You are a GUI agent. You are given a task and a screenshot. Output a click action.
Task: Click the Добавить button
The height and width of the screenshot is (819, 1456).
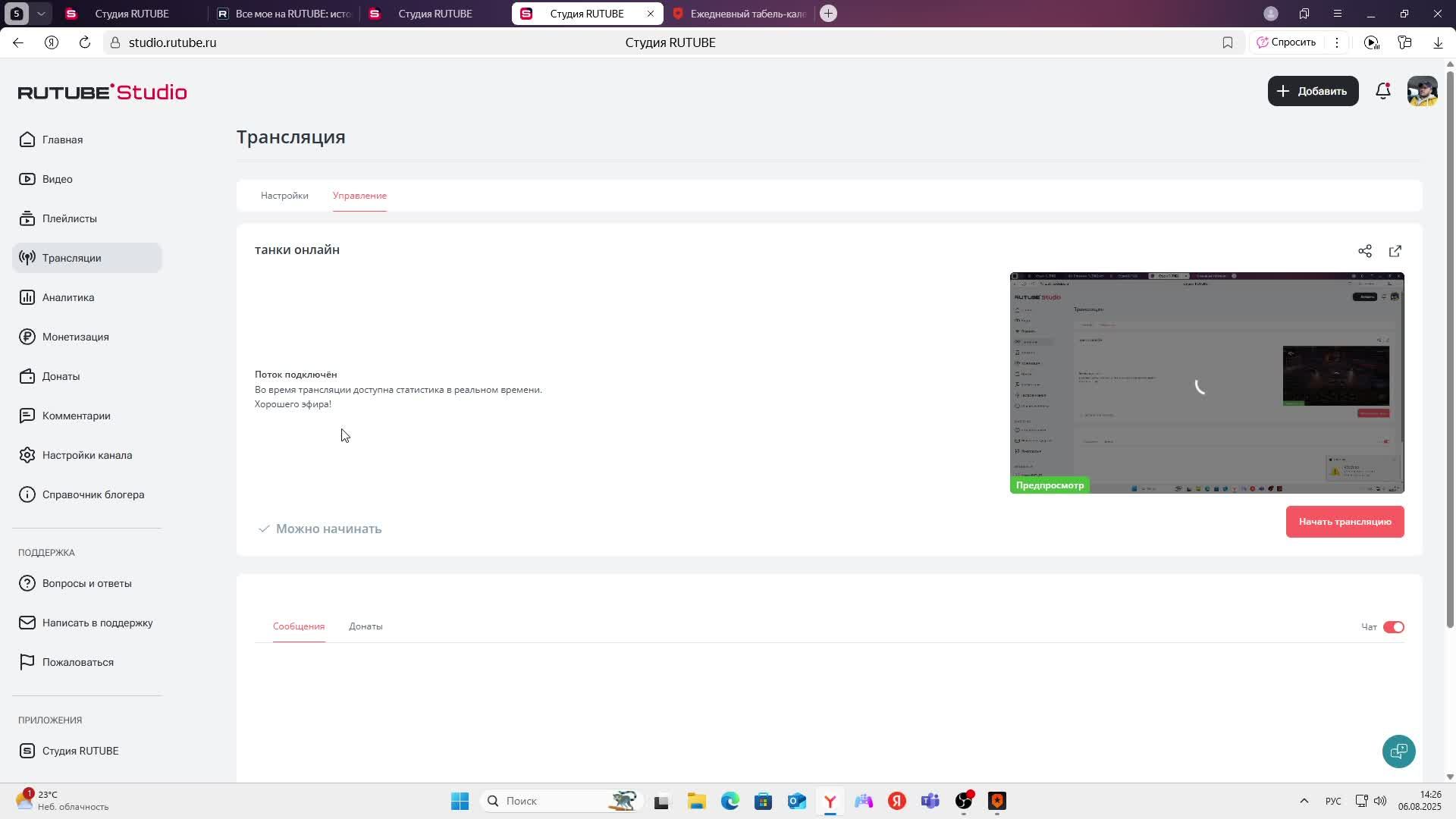[1313, 91]
